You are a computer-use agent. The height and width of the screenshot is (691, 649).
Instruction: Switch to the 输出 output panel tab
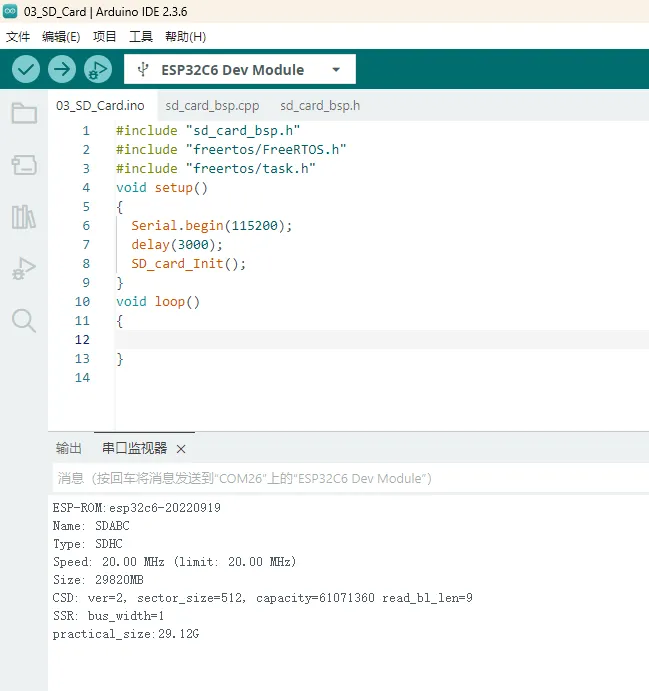coord(69,448)
